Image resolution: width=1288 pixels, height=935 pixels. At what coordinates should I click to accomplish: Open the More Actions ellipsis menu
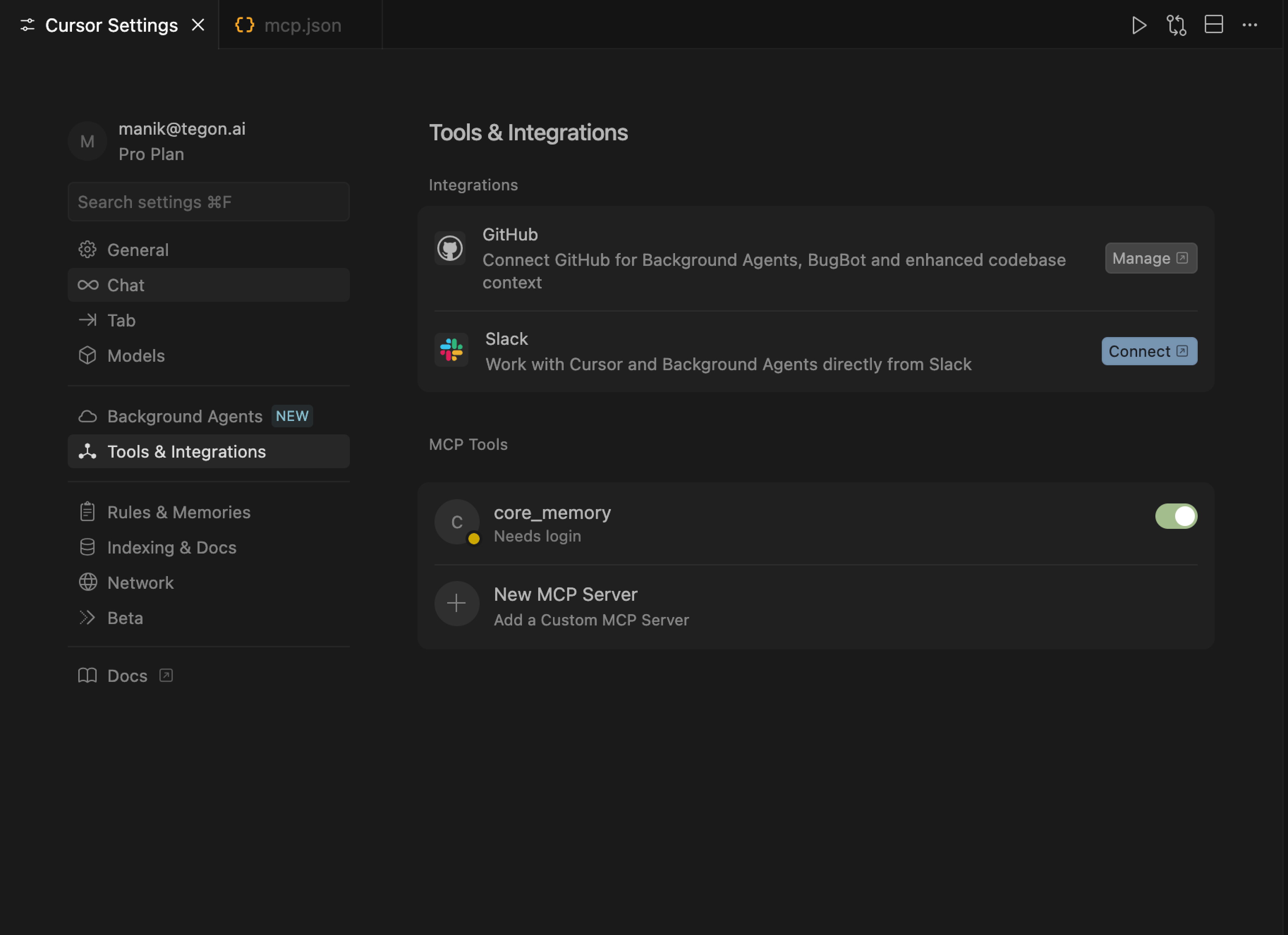(1250, 25)
